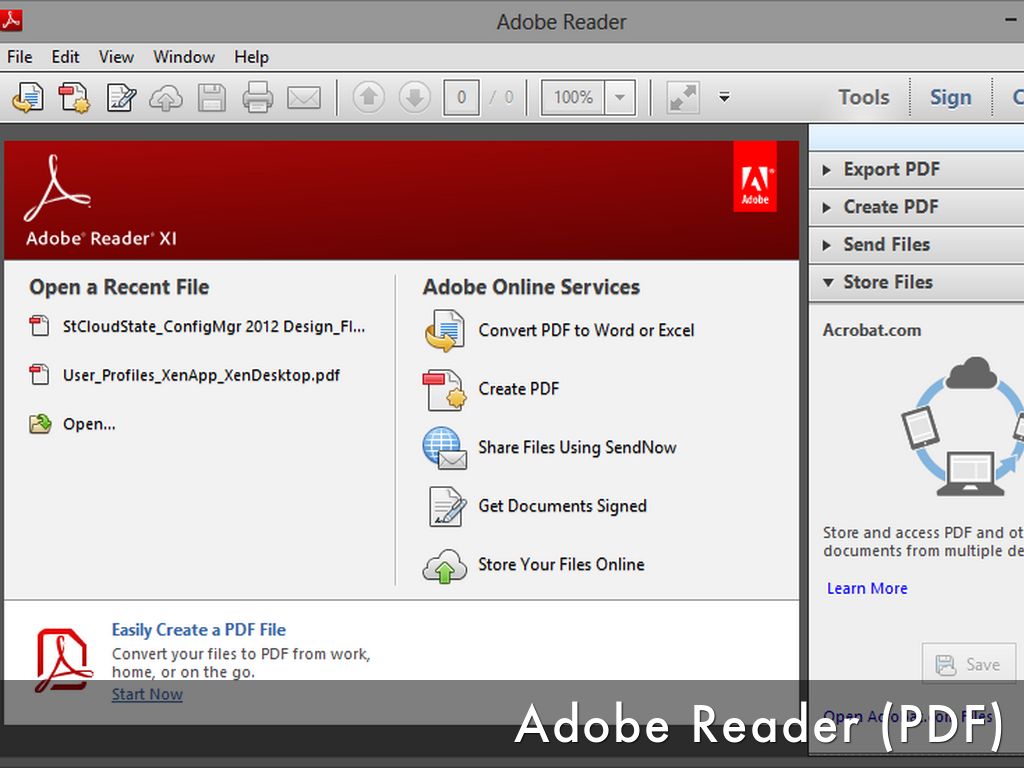The height and width of the screenshot is (768, 1024).
Task: Click the Store Files cloud arrow icon
Action: [445, 566]
